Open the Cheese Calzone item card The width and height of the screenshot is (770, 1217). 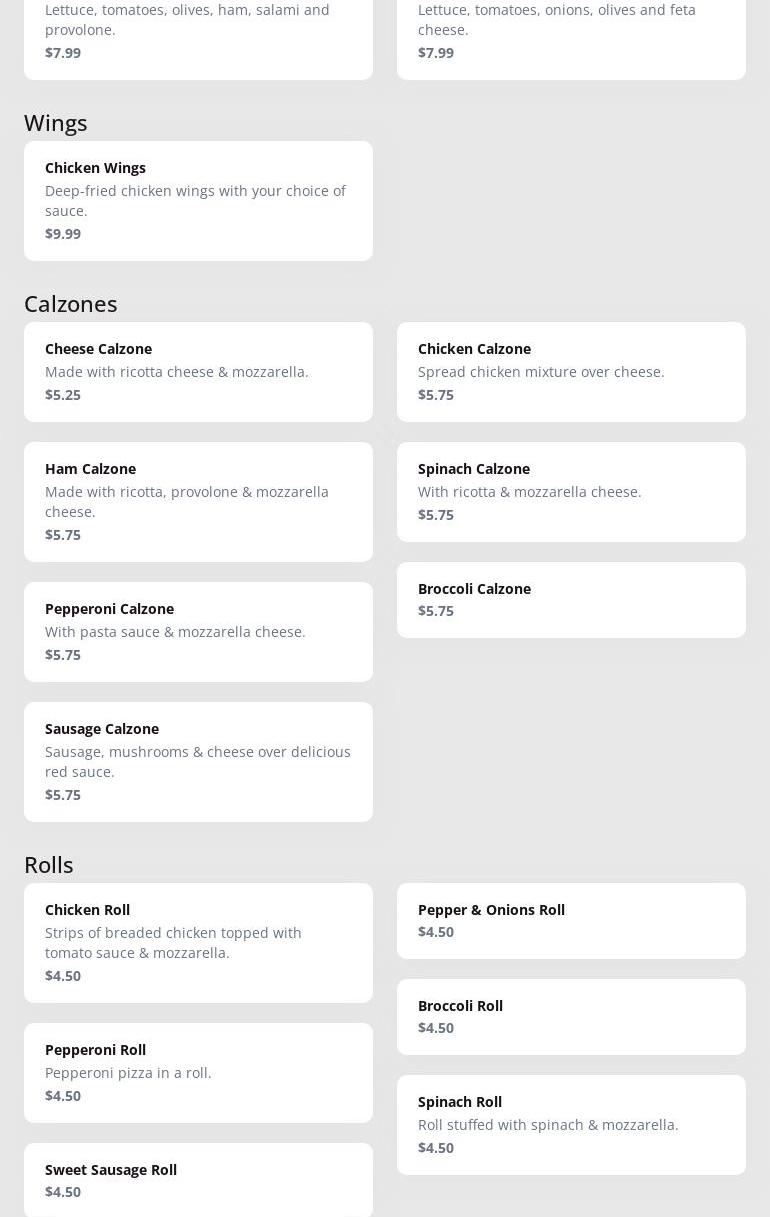tap(198, 372)
